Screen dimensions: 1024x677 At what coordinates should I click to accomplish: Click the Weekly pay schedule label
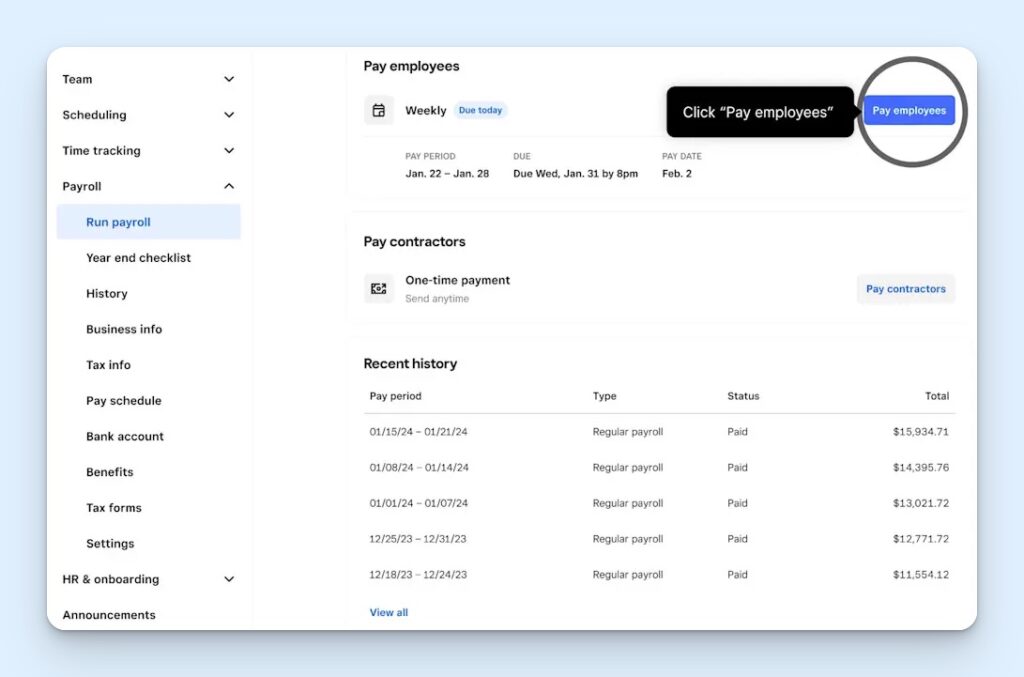click(x=426, y=110)
